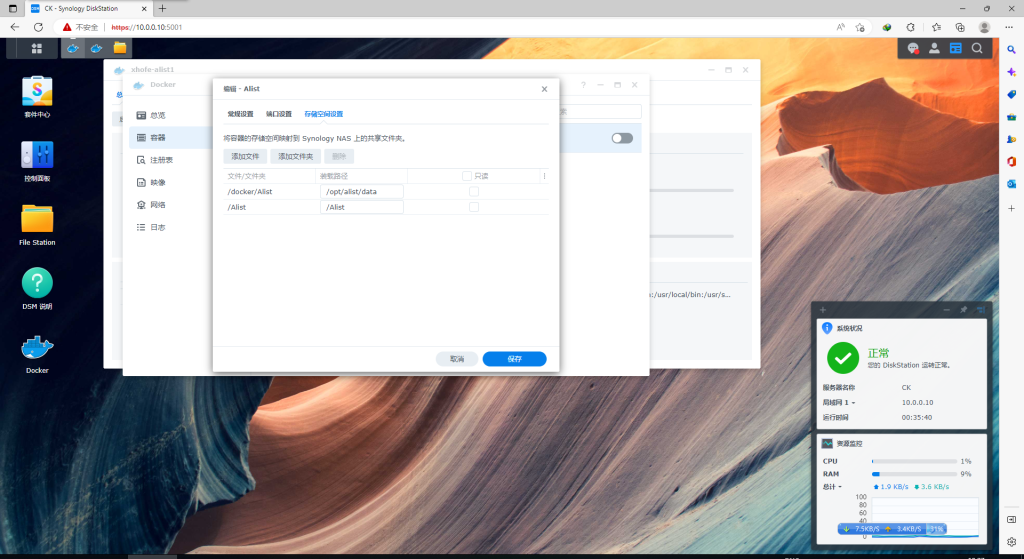Check read-only for /docker/Alist row
The image size is (1024, 559).
[474, 191]
